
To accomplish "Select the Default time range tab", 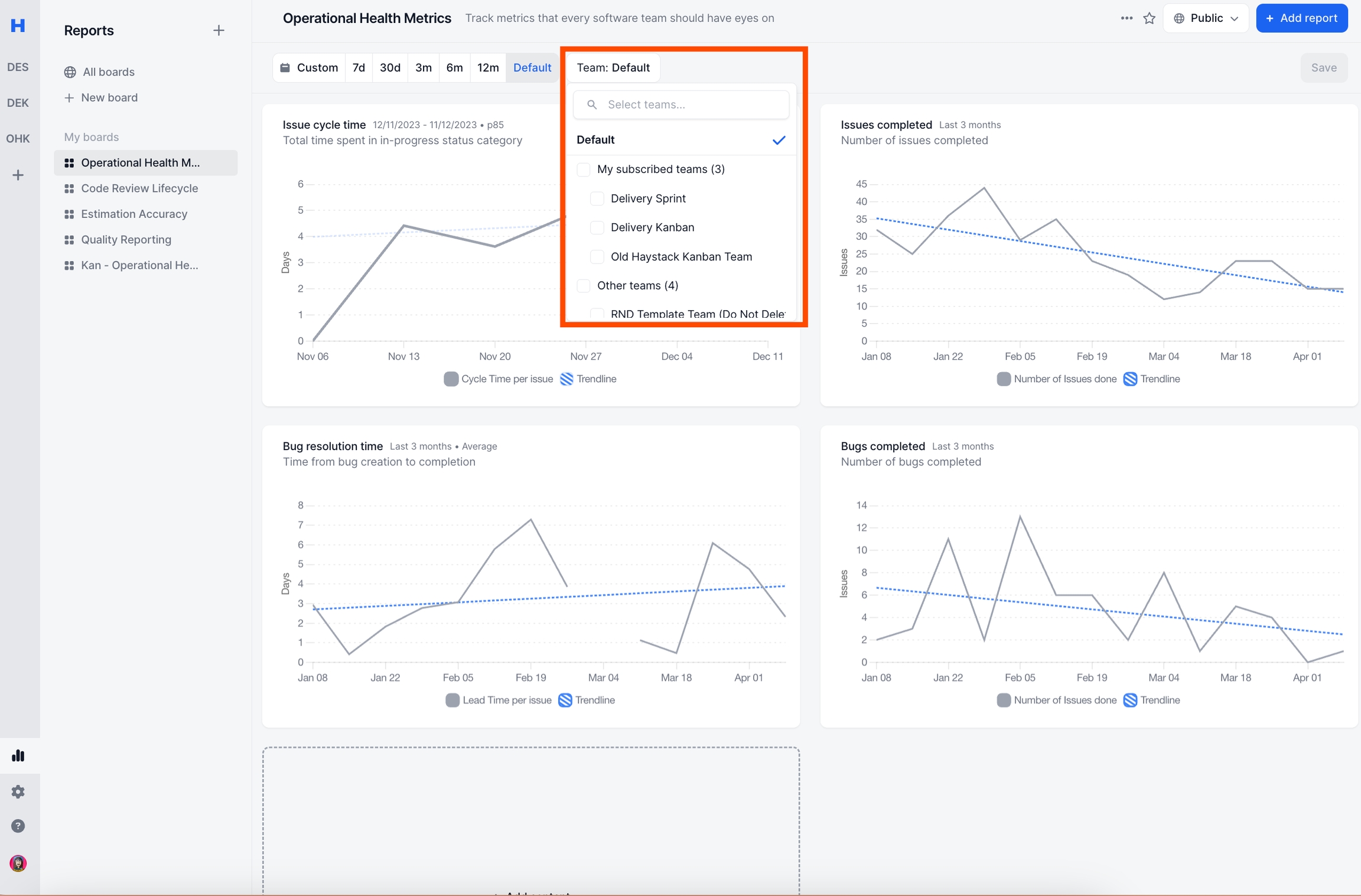I will click(x=532, y=67).
